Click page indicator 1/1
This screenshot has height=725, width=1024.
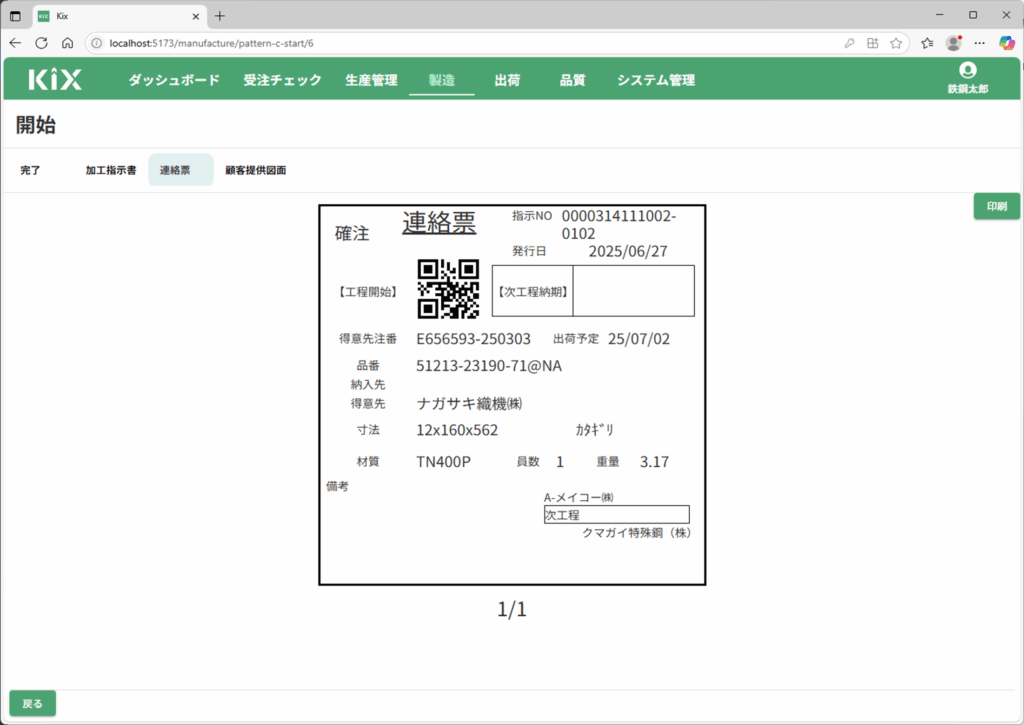512,609
